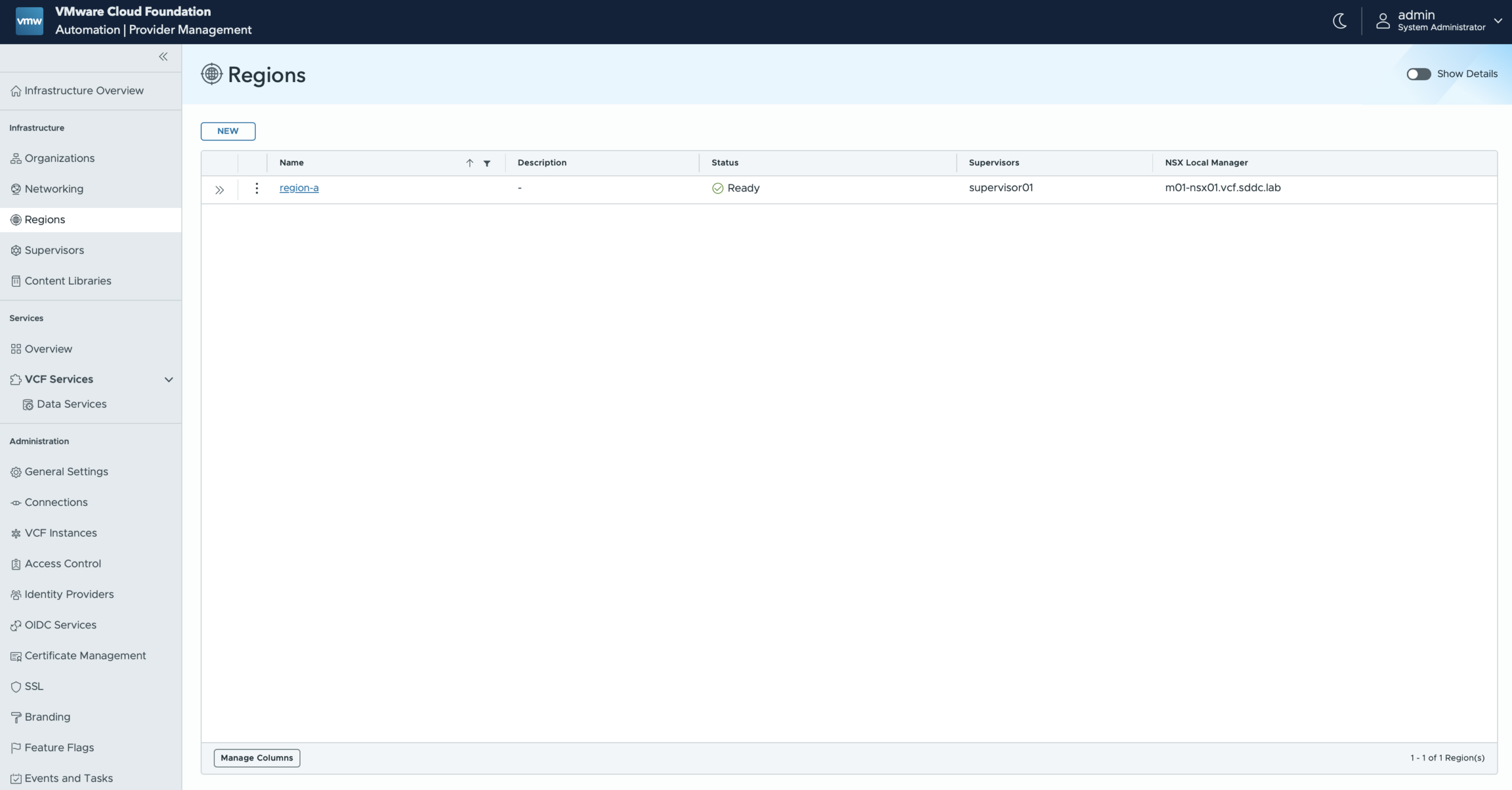Viewport: 1512px width, 790px height.
Task: Click the Manage Columns button
Action: pos(256,758)
